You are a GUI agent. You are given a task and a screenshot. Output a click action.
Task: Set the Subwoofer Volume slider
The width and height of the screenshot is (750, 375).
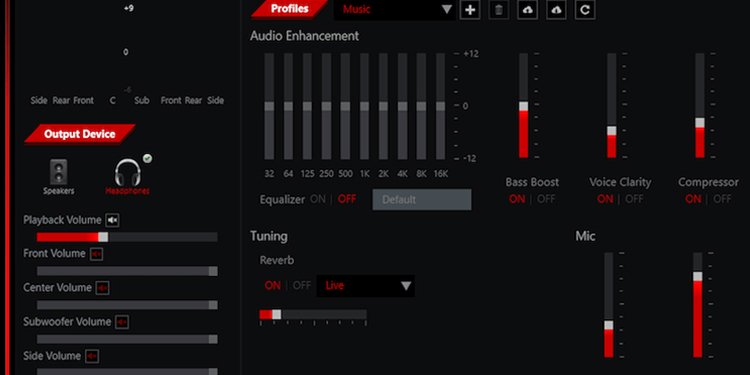pos(127,339)
